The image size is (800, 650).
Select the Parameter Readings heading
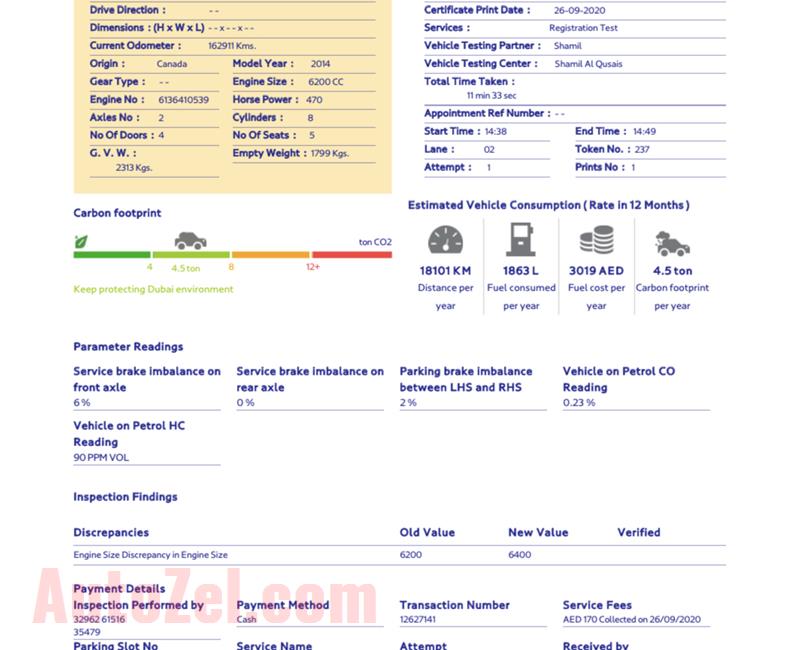pyautogui.click(x=128, y=347)
